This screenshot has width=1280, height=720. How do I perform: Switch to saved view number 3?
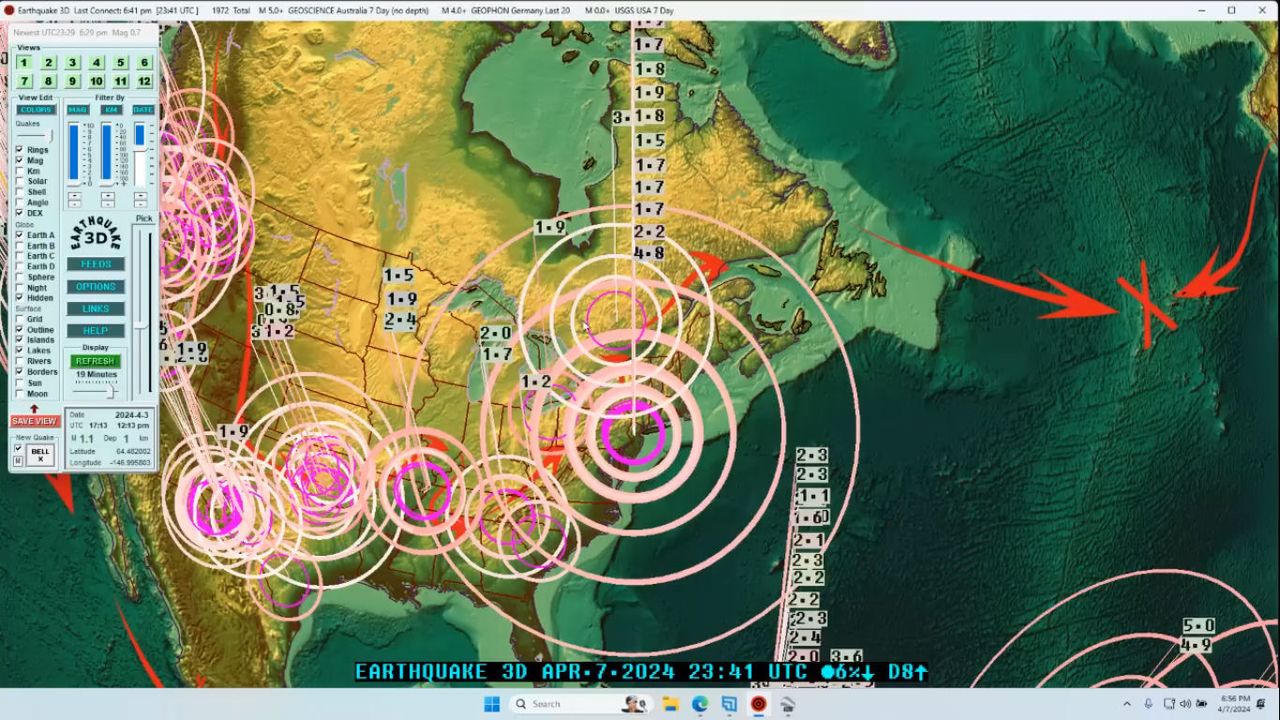72,63
